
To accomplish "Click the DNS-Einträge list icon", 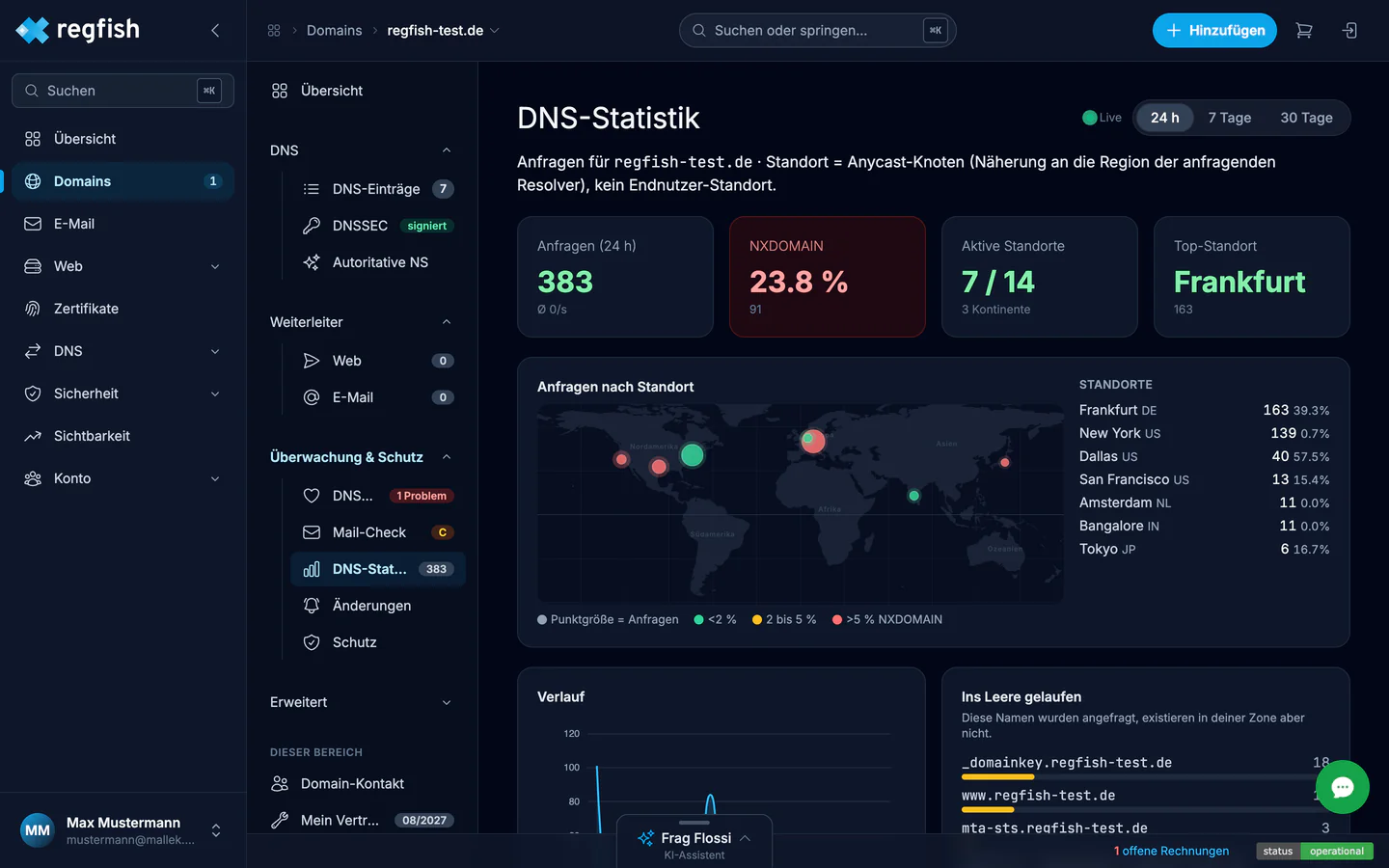I will coord(312,189).
